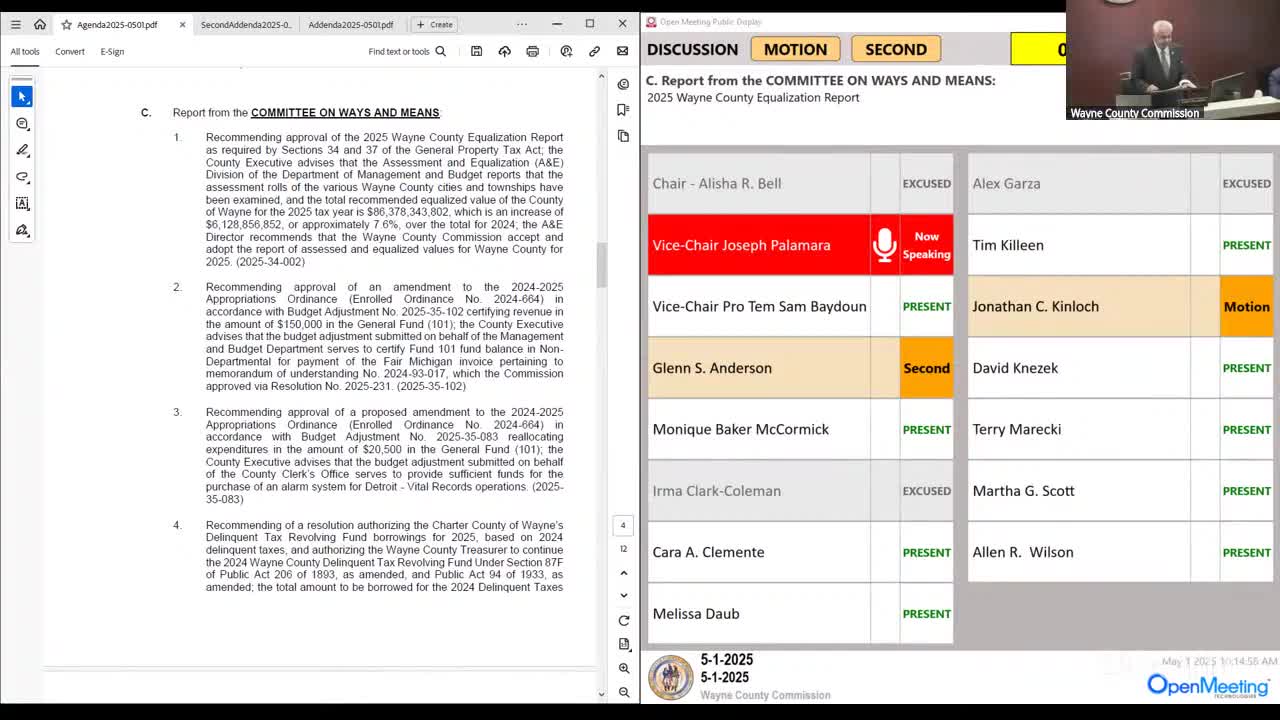This screenshot has width=1280, height=720.
Task: Switch to the SecondAddenda2025 tab
Action: (x=246, y=24)
